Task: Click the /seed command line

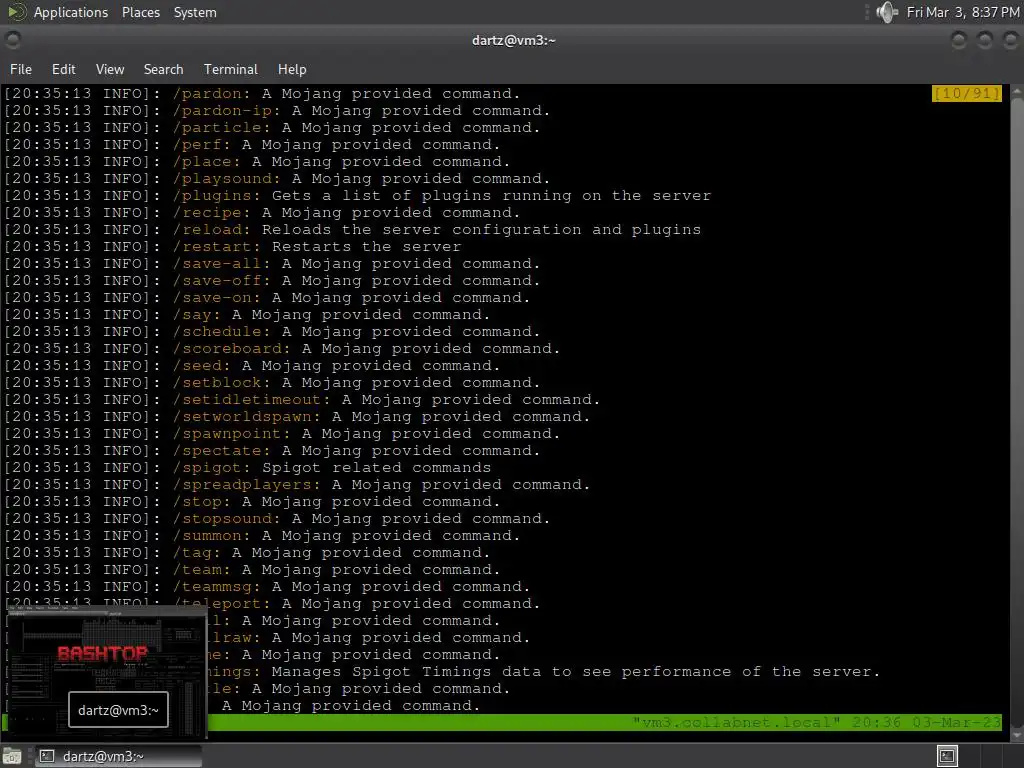Action: 252,365
